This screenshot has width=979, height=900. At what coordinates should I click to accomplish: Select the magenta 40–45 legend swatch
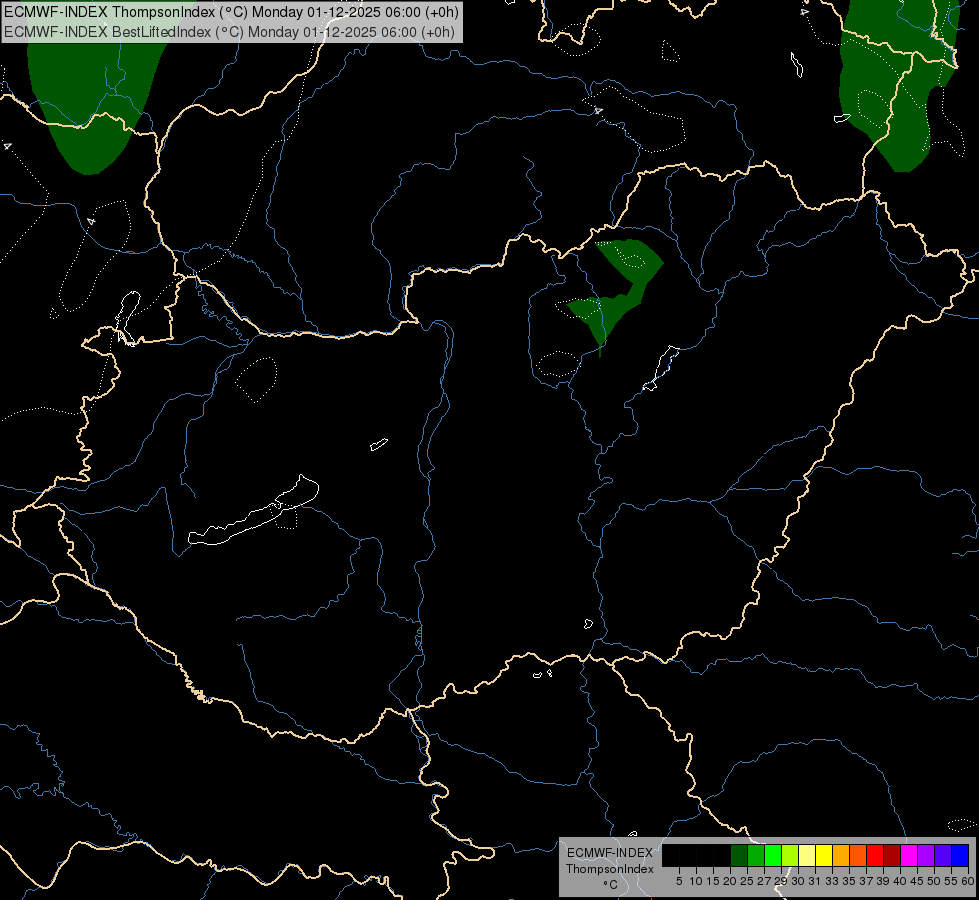909,855
